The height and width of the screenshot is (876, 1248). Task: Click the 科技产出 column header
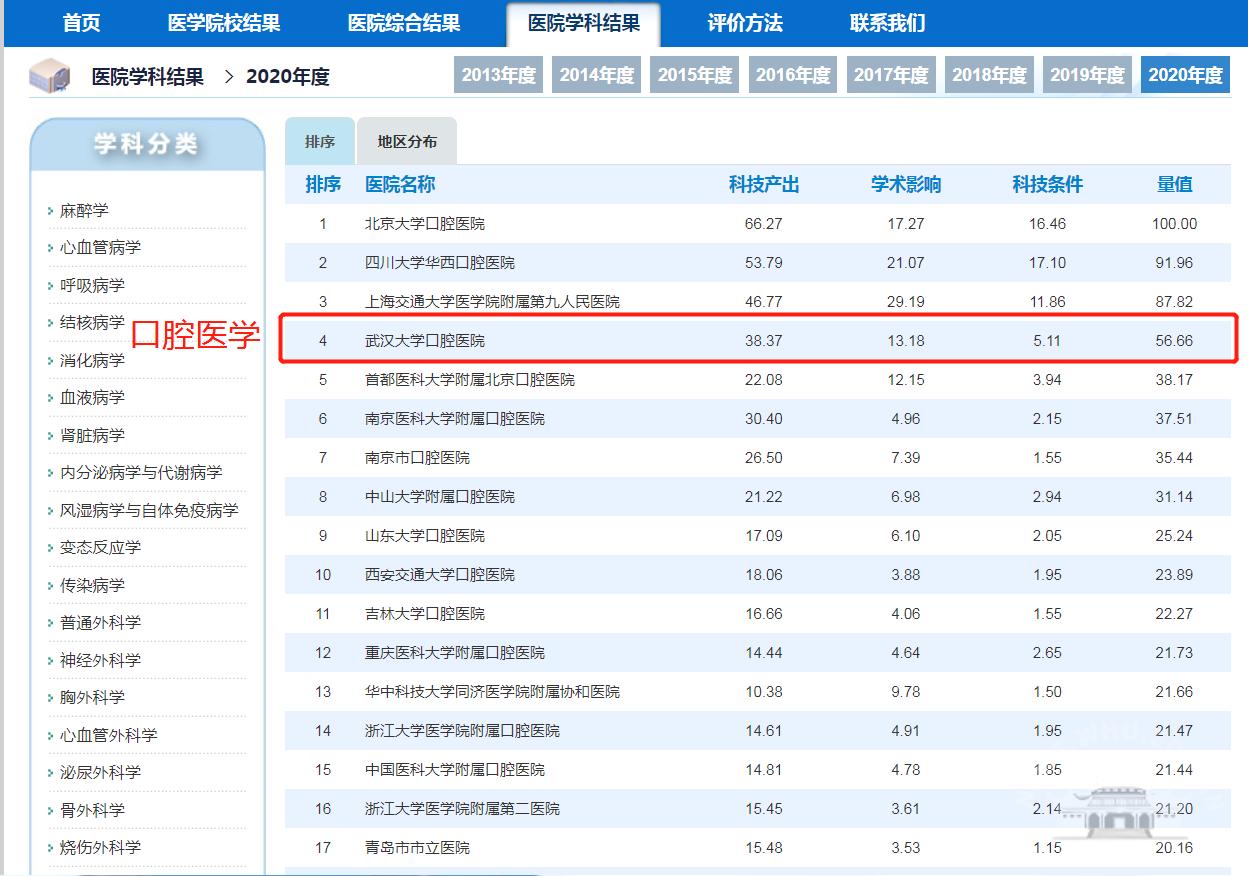(764, 185)
